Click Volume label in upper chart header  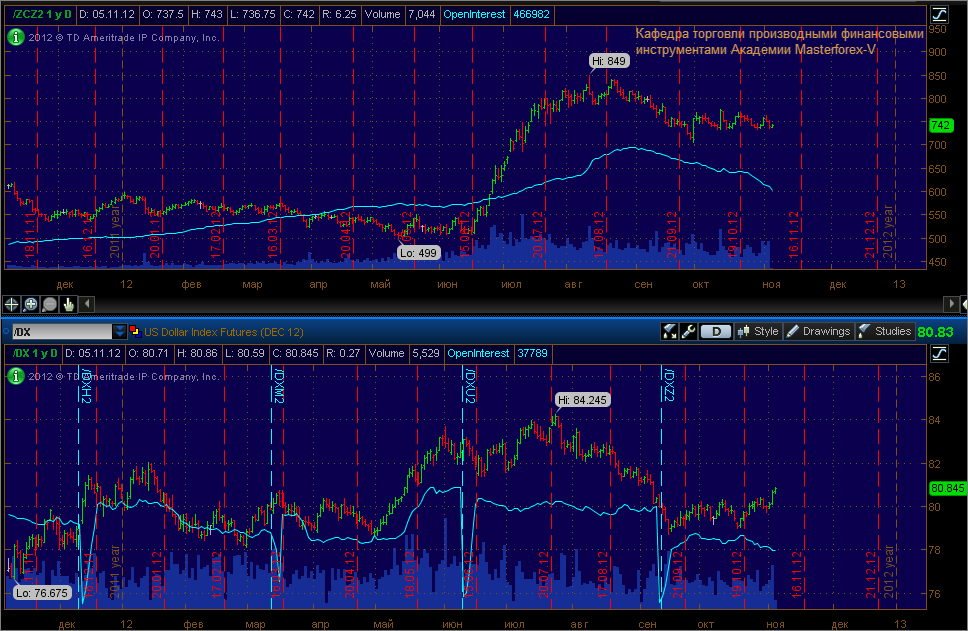click(382, 14)
